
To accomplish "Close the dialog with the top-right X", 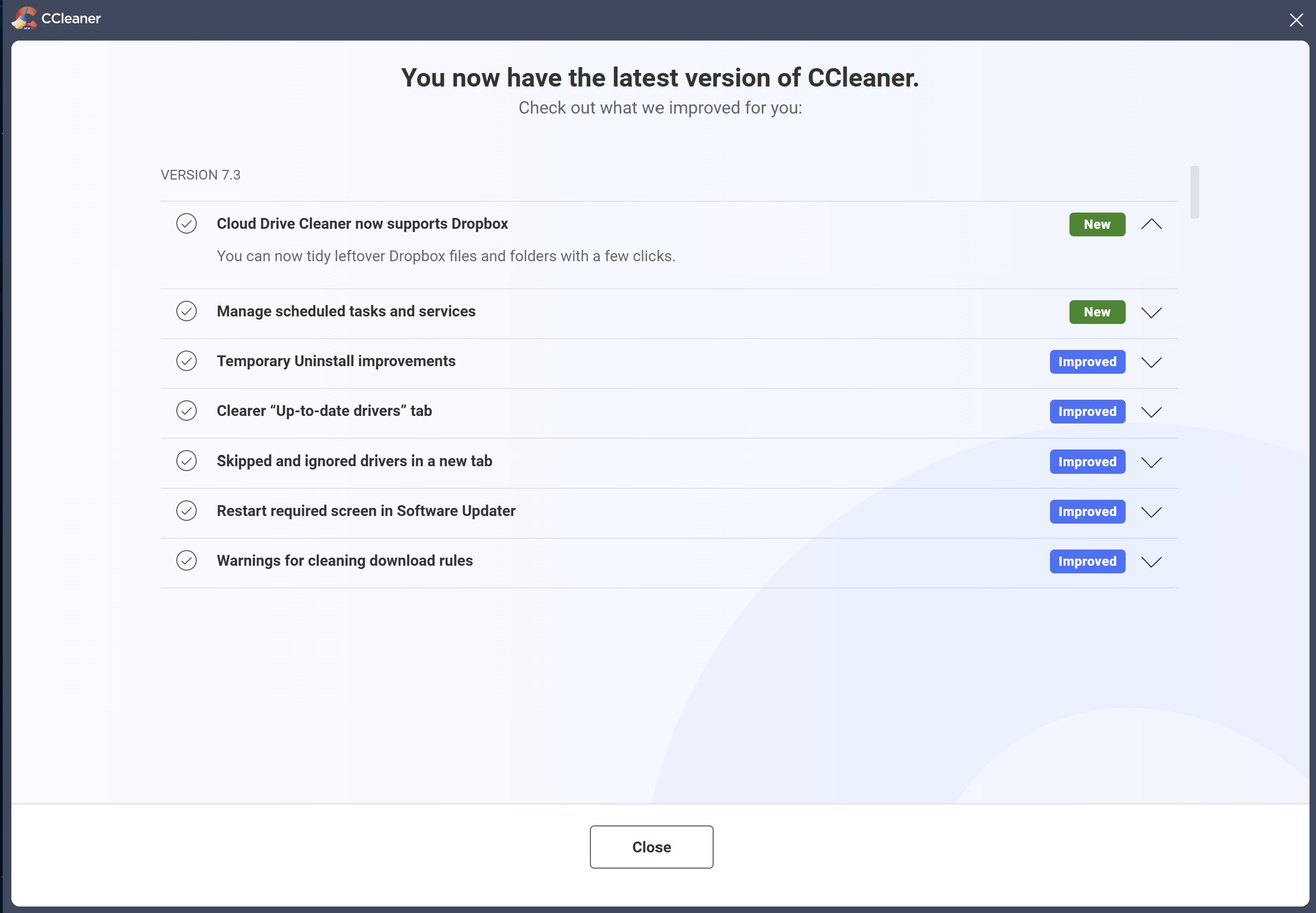I will (x=1296, y=20).
